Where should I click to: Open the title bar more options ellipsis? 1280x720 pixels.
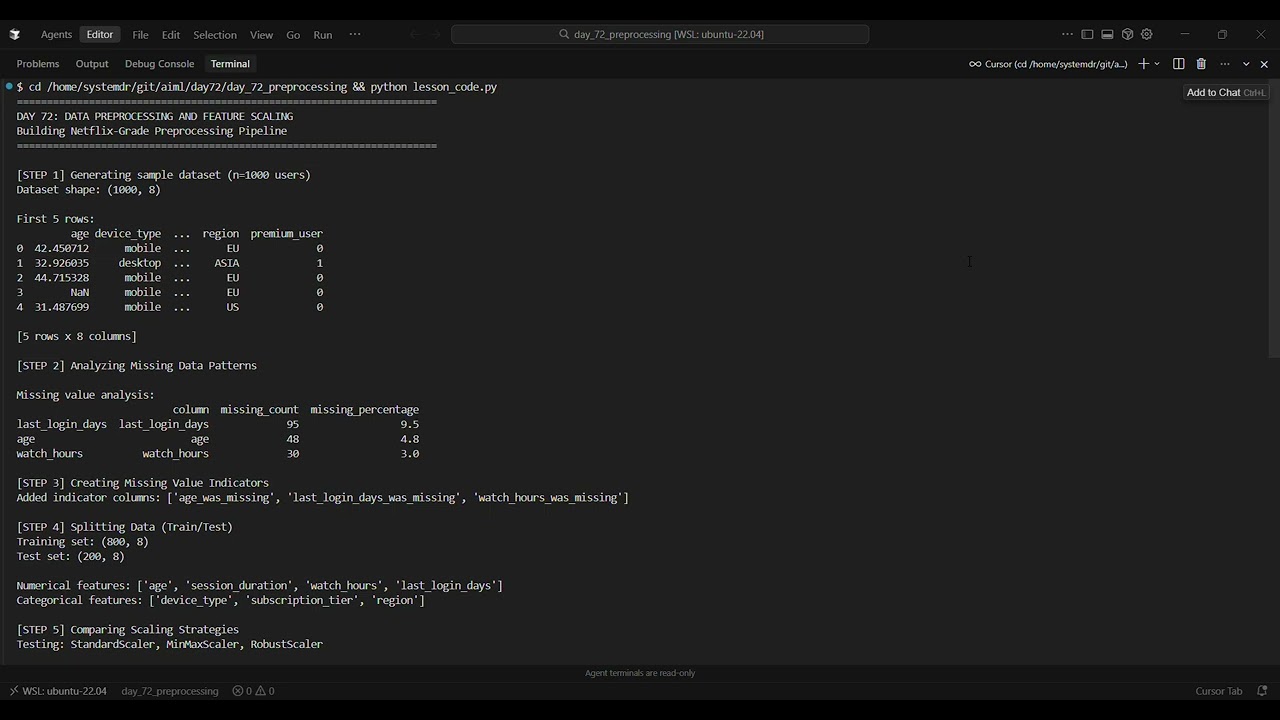coord(1067,34)
